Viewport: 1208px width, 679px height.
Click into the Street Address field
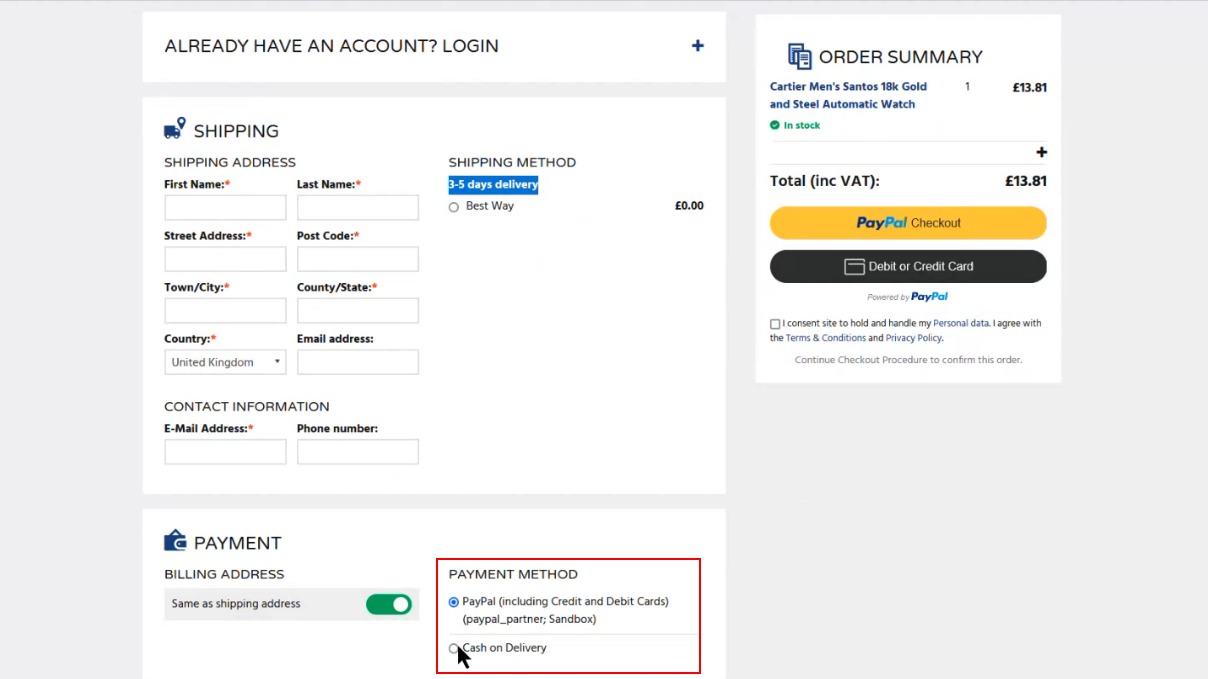pos(225,259)
